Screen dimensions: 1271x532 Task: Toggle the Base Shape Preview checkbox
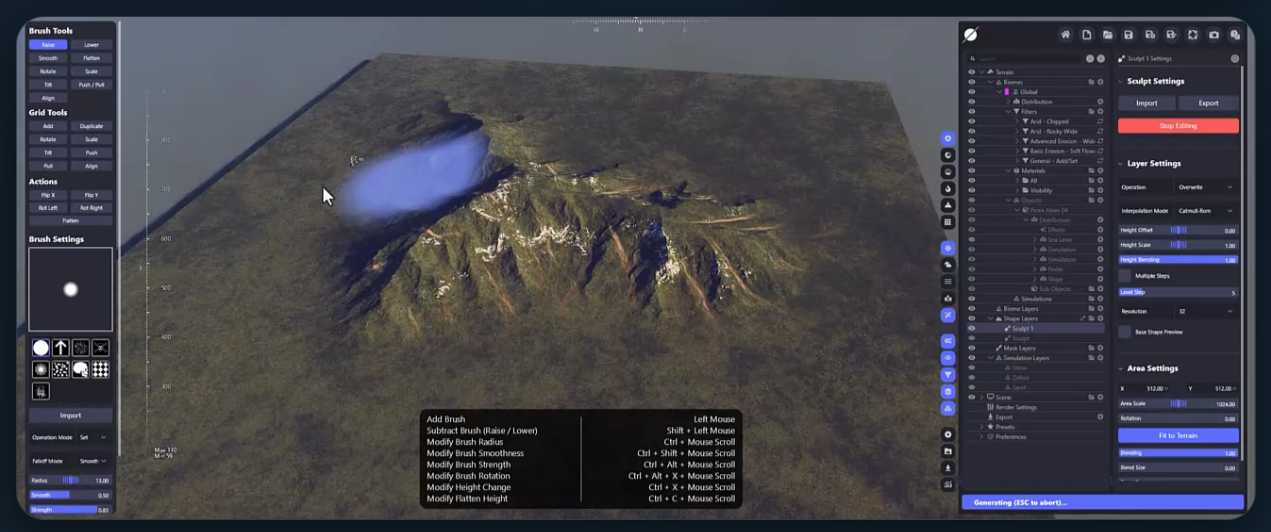click(1125, 331)
